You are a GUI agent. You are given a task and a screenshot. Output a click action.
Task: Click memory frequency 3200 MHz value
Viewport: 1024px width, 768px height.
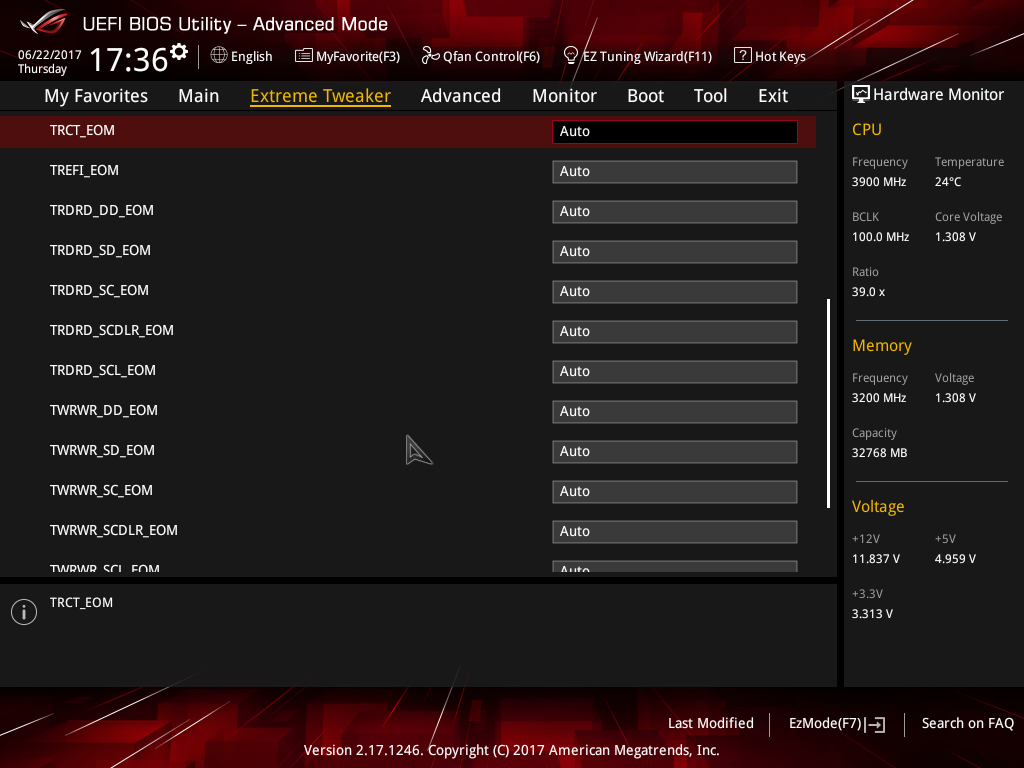click(879, 398)
